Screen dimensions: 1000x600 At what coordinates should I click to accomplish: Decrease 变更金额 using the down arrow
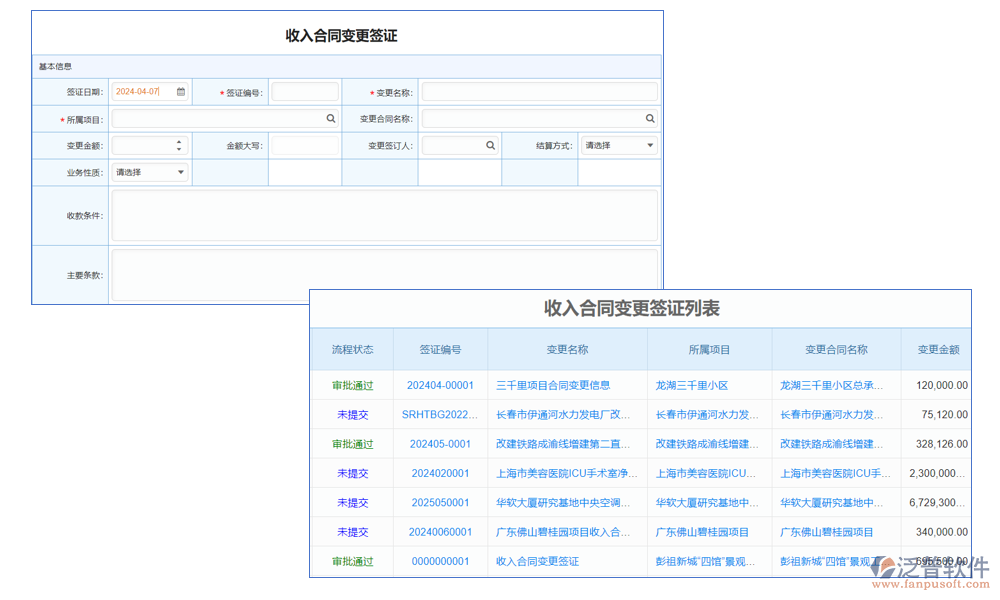178,148
